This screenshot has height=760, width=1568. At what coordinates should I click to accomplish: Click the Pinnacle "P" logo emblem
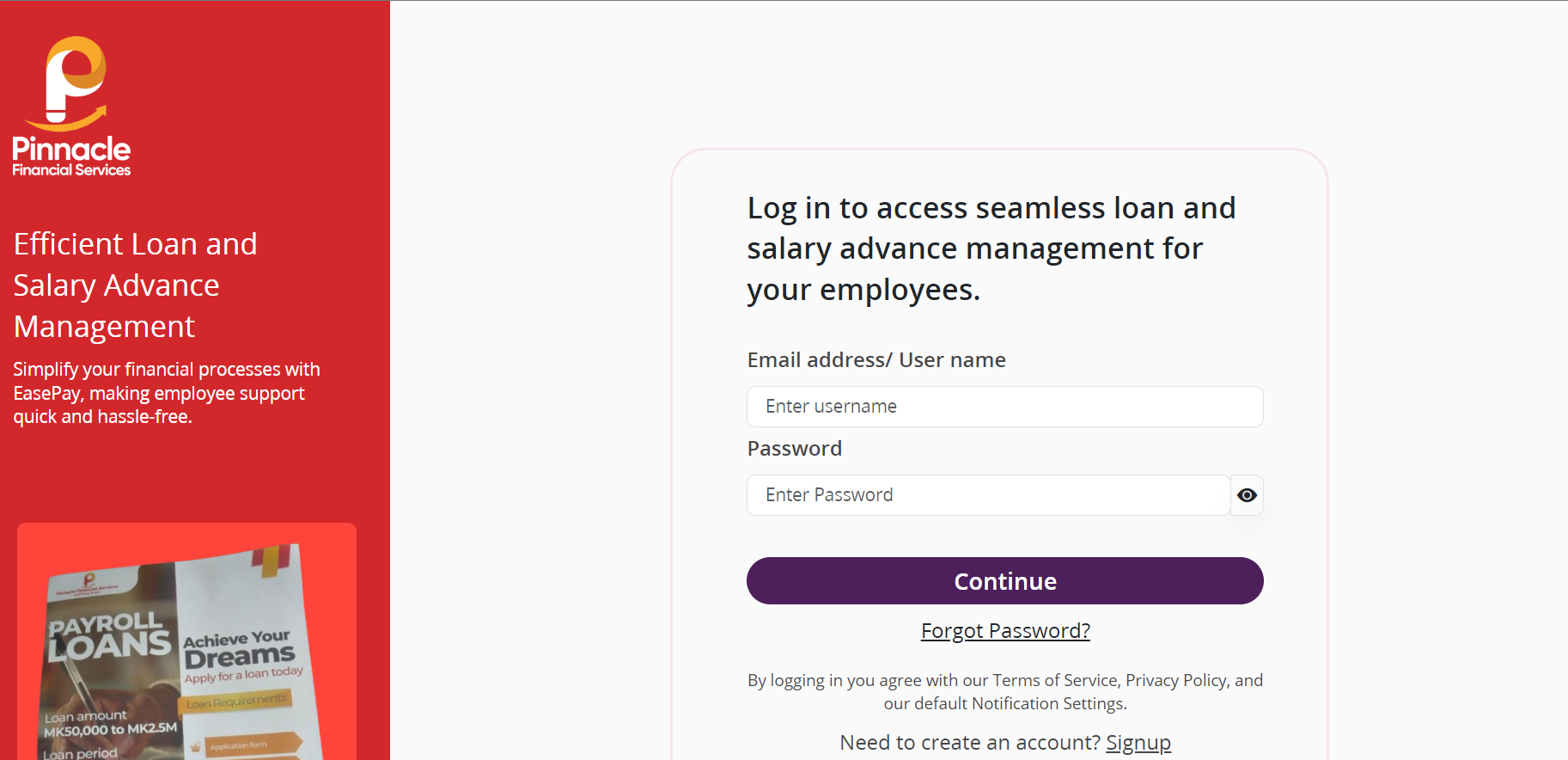tap(75, 81)
